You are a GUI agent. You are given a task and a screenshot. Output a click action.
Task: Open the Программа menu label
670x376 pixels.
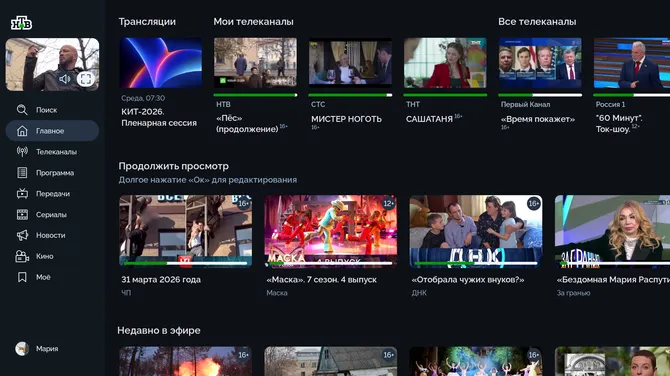coord(55,173)
